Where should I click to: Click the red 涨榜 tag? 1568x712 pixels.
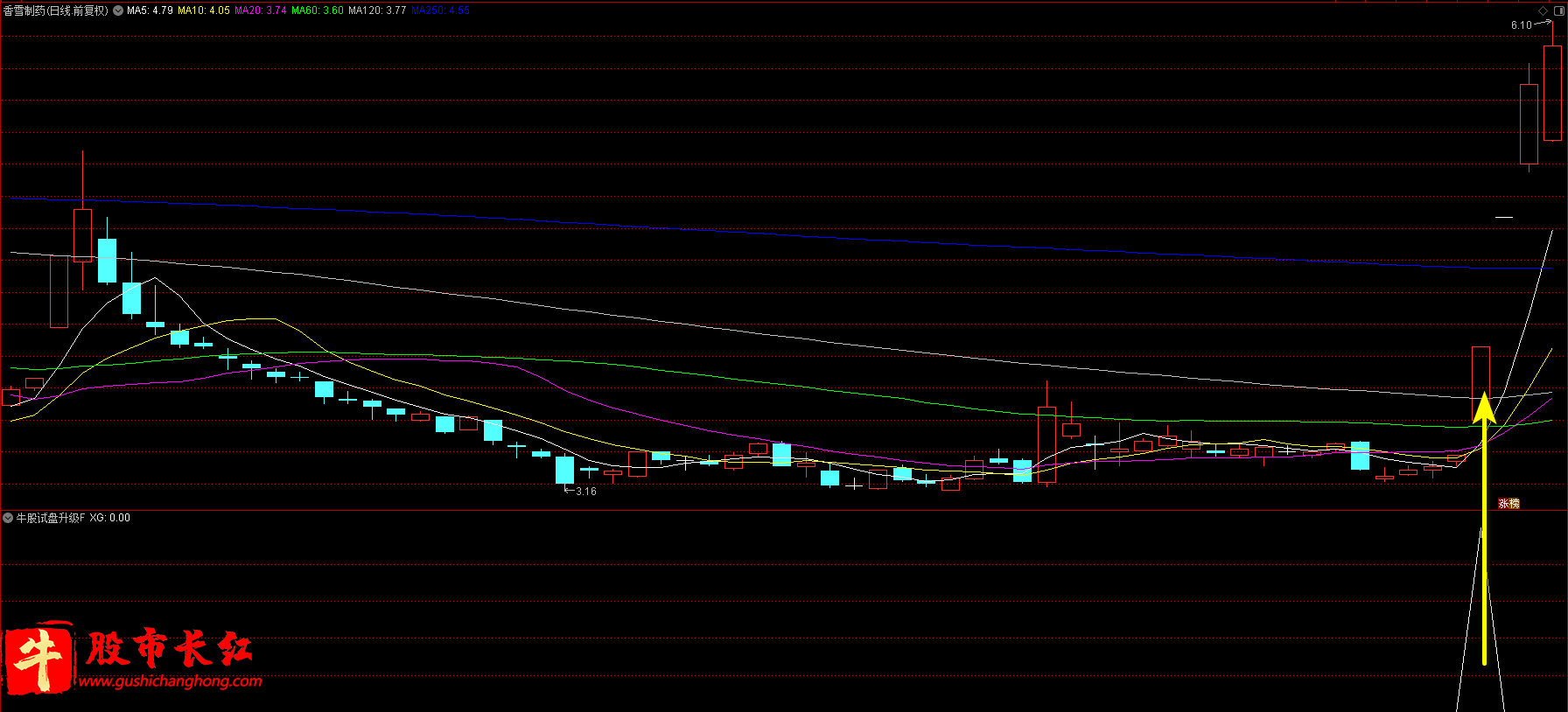(1508, 504)
